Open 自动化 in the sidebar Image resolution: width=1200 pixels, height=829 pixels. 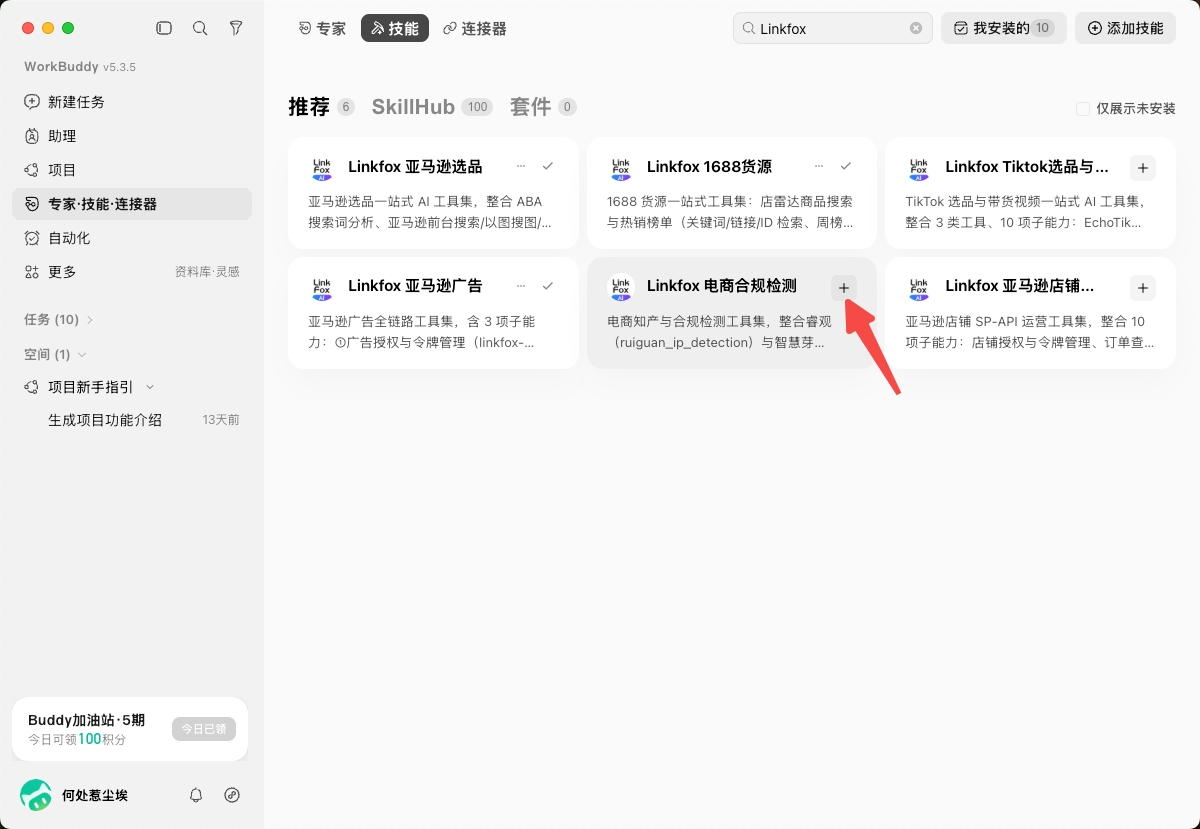132,238
